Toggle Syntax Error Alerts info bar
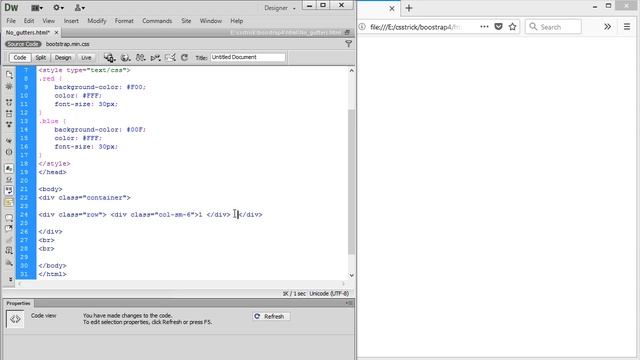The height and width of the screenshot is (360, 640). [x=9, y=202]
